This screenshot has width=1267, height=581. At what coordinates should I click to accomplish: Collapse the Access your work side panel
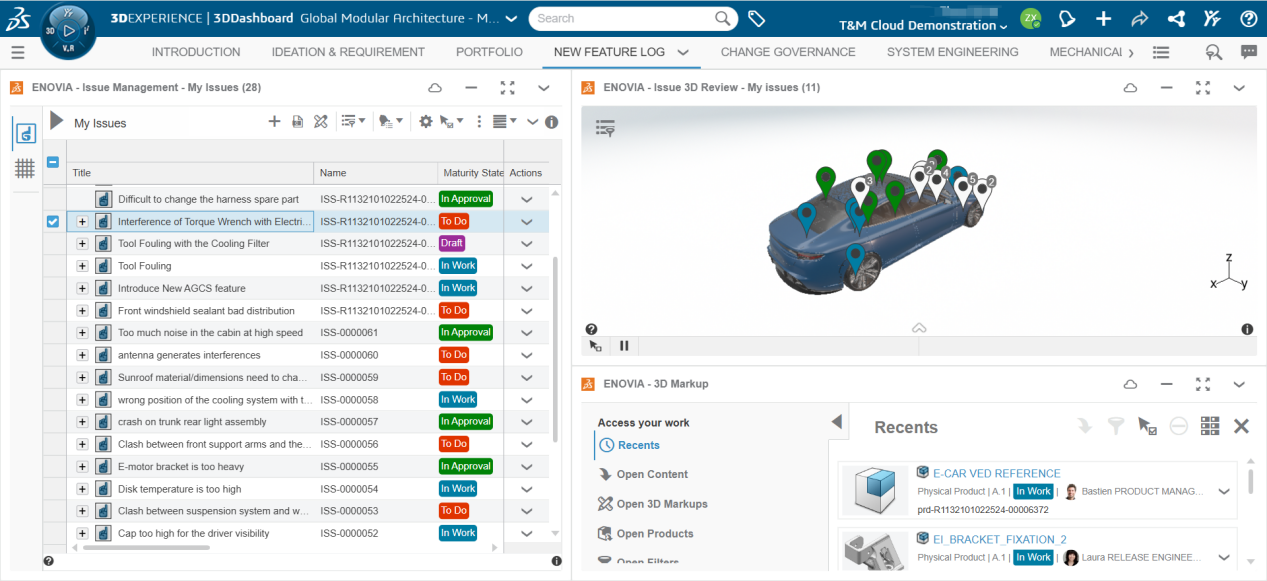(838, 422)
